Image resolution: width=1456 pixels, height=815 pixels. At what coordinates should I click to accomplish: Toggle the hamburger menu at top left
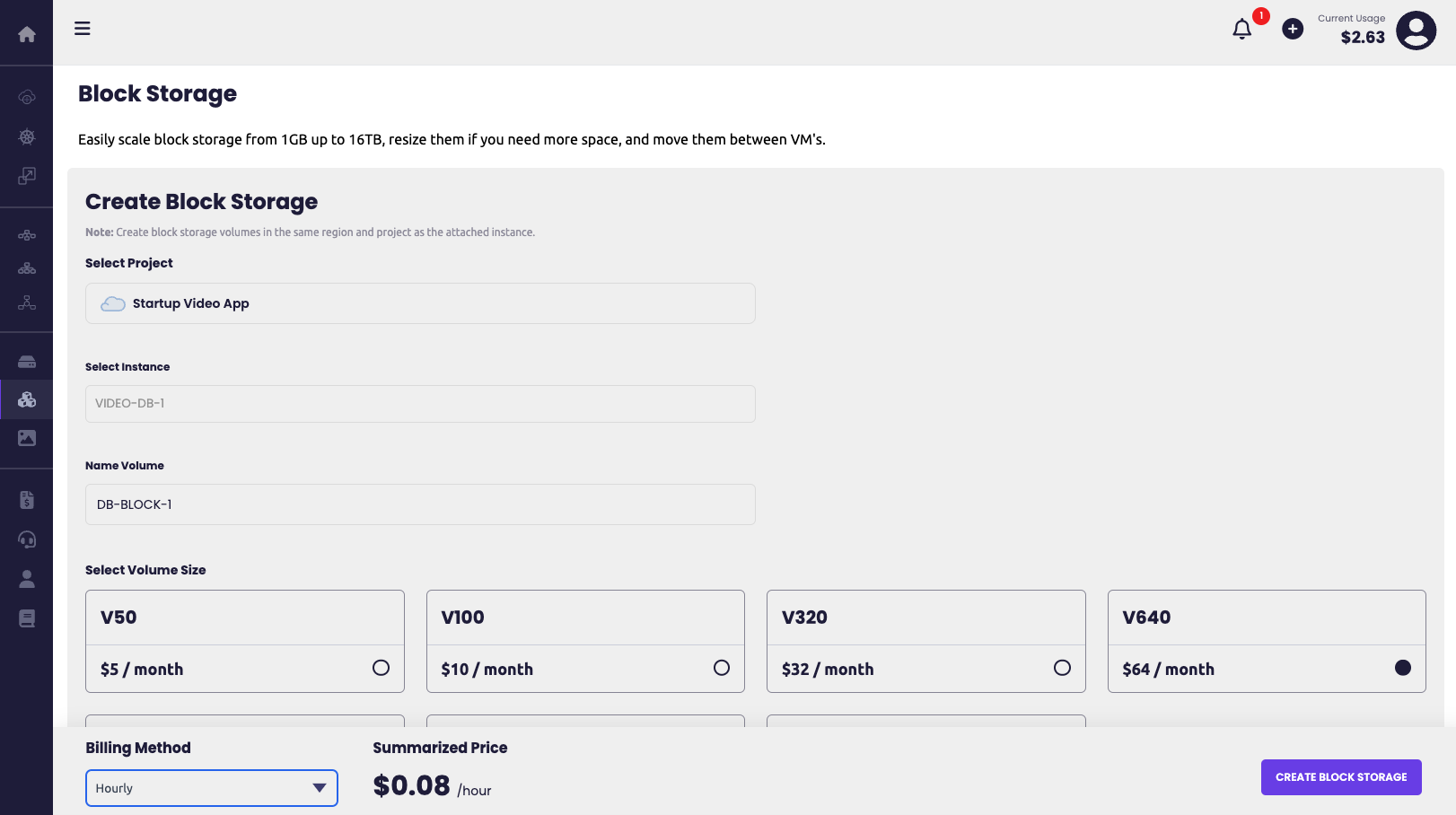82,28
